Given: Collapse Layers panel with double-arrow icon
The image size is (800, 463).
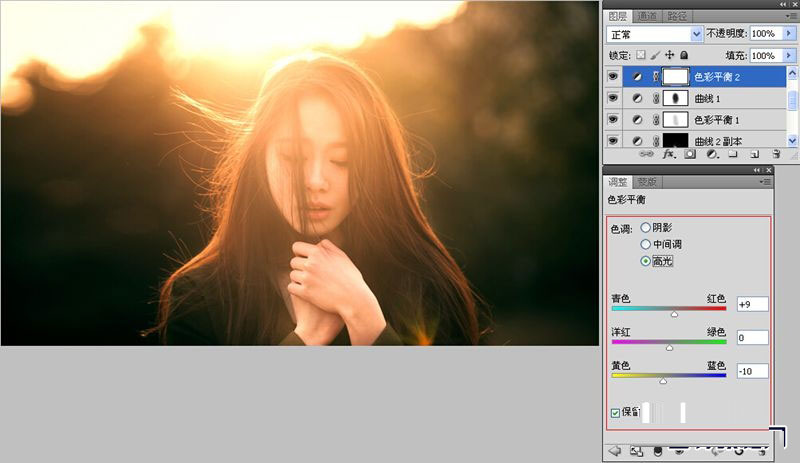Looking at the screenshot, I should [x=783, y=4].
